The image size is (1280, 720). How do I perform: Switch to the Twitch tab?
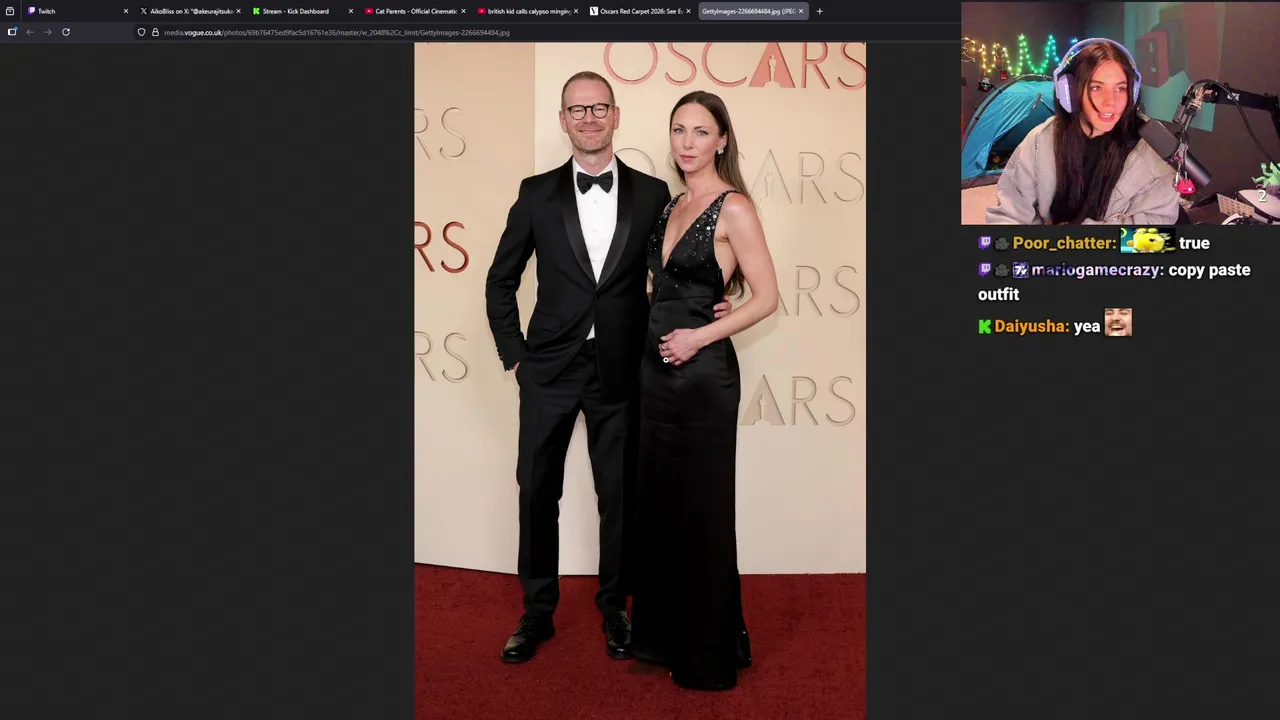point(75,11)
